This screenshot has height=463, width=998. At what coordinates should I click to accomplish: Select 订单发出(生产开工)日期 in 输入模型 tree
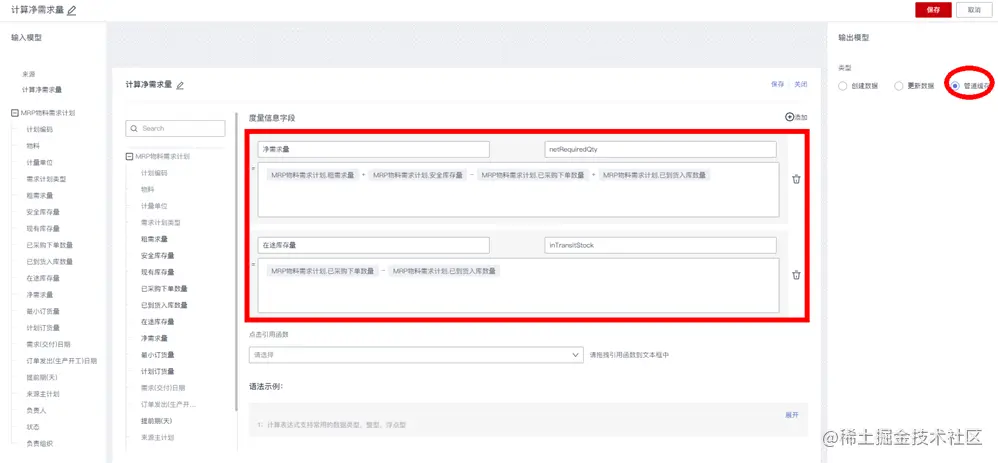point(61,361)
